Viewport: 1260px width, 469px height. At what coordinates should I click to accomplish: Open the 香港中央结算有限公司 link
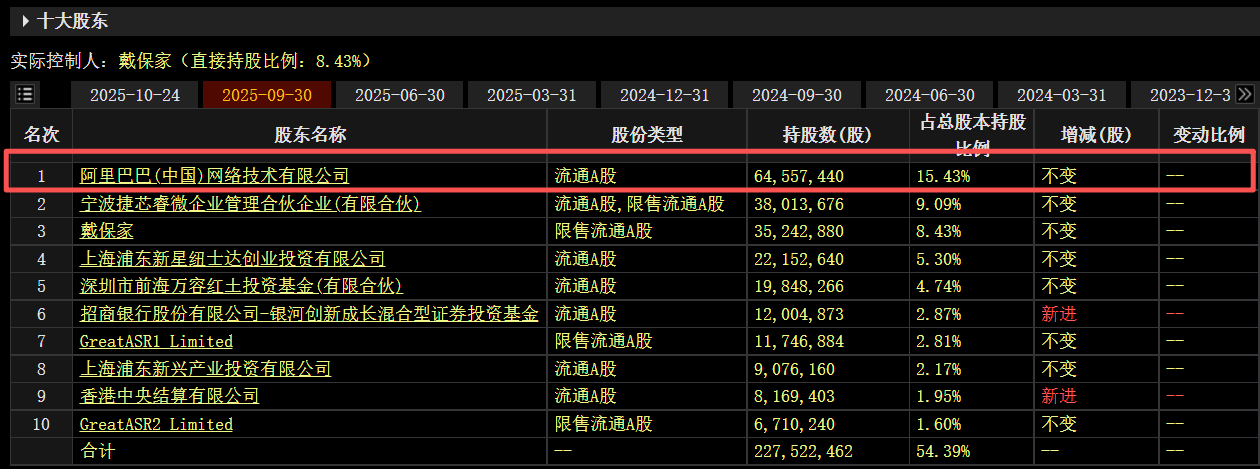(169, 396)
